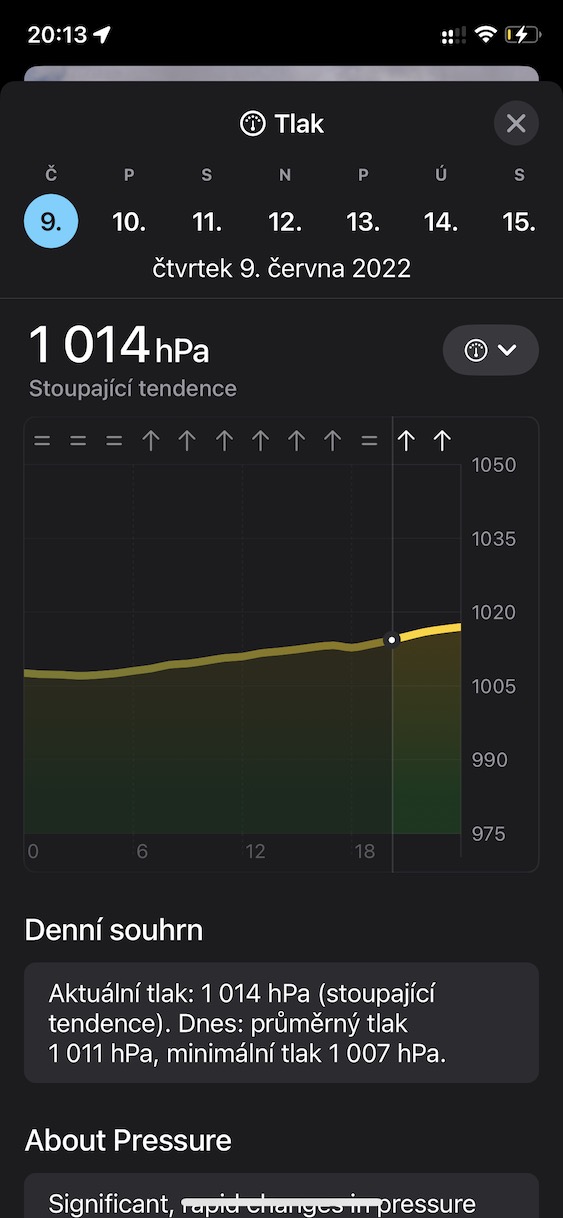Choose day 14 under Ú
Image resolution: width=563 pixels, height=1218 pixels.
click(441, 221)
